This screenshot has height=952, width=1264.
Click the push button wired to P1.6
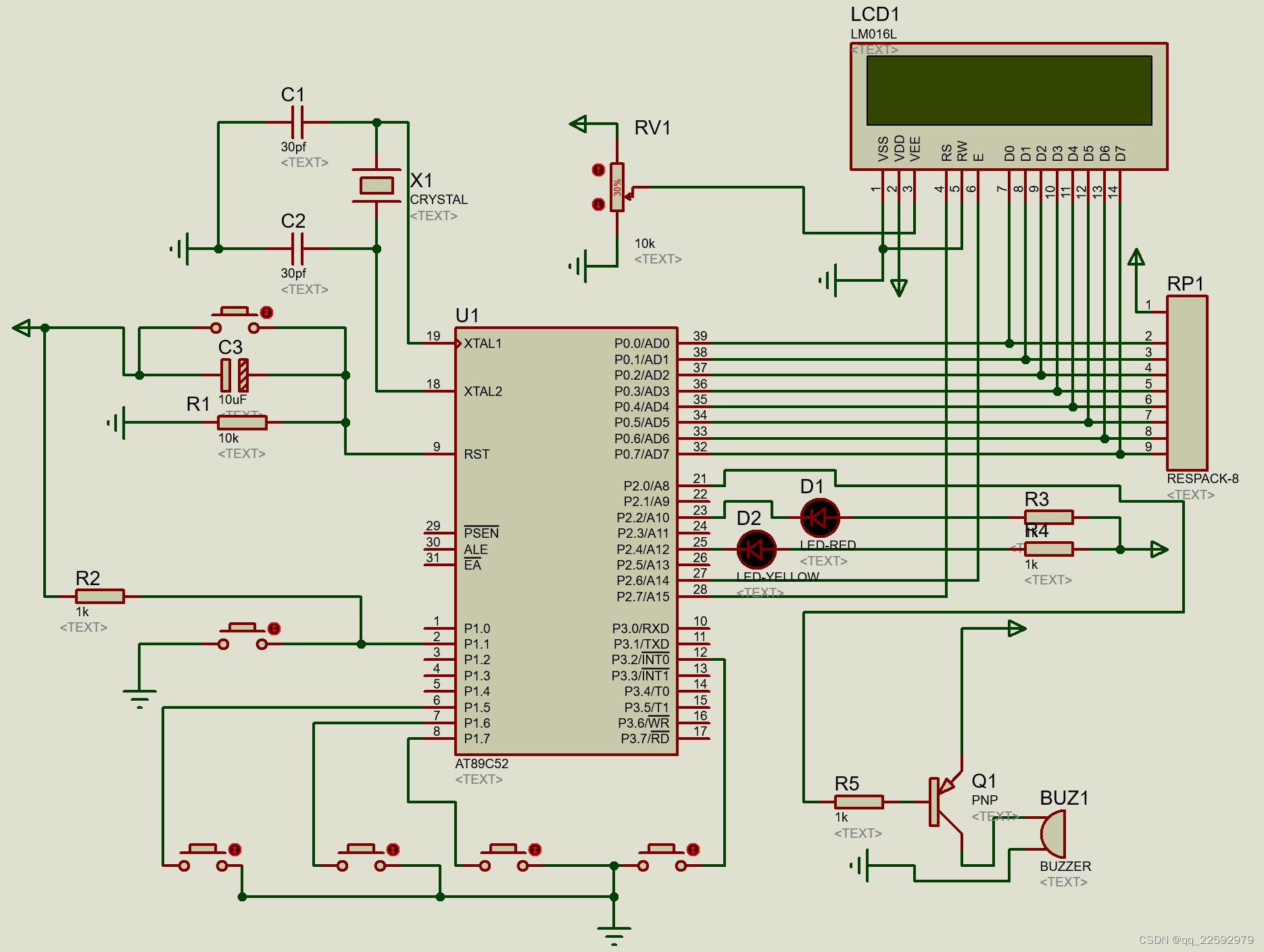tap(361, 859)
